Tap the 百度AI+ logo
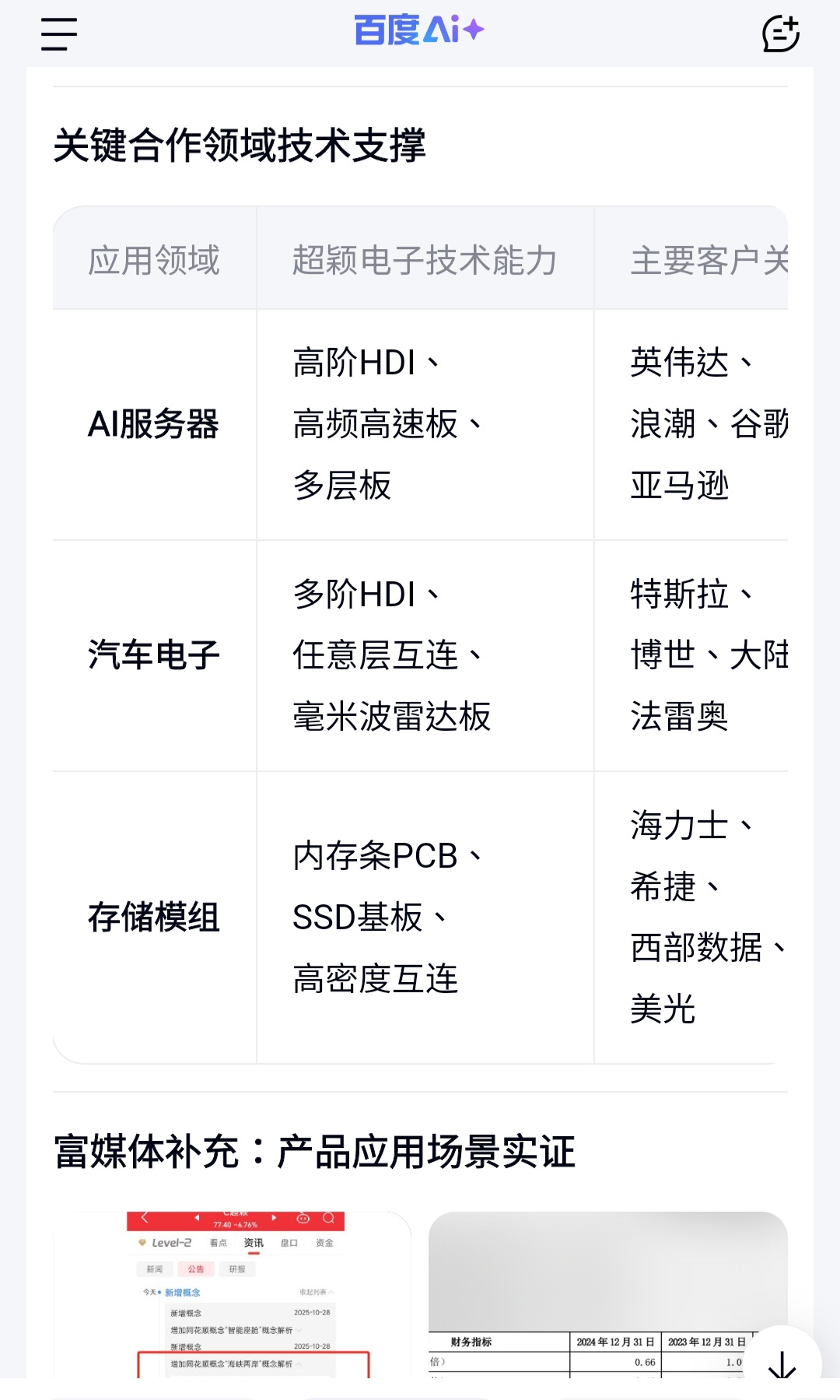This screenshot has width=840, height=1400. (x=419, y=31)
